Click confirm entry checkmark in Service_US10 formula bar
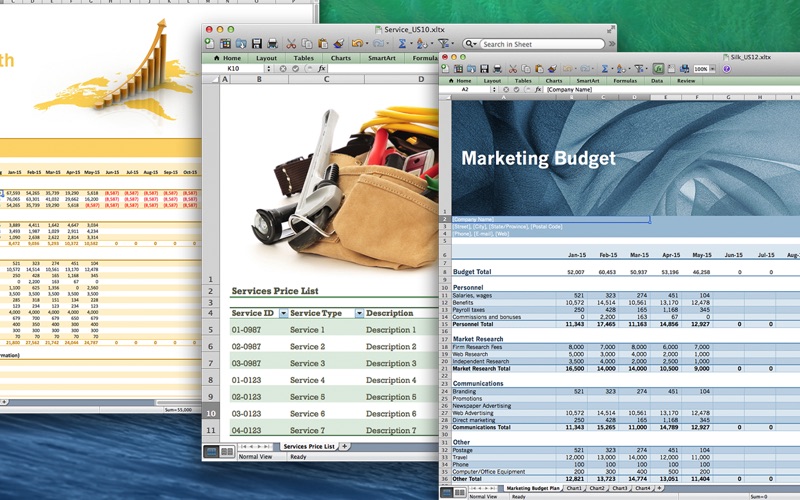The width and height of the screenshot is (800, 500). click(295, 68)
